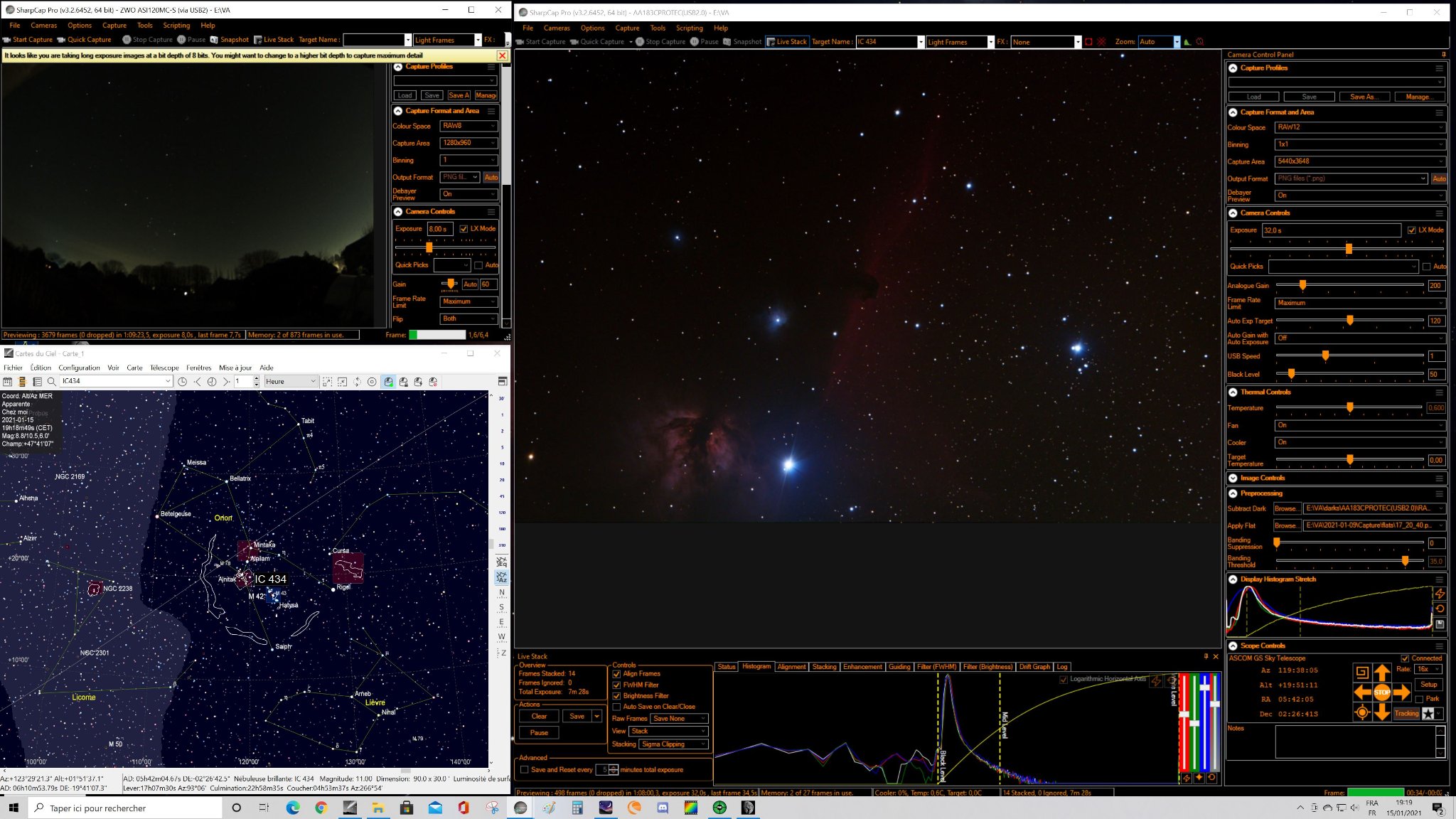Reset the Display Histogram Stretch
Viewport: 1456px width, 819px height.
tap(1440, 609)
